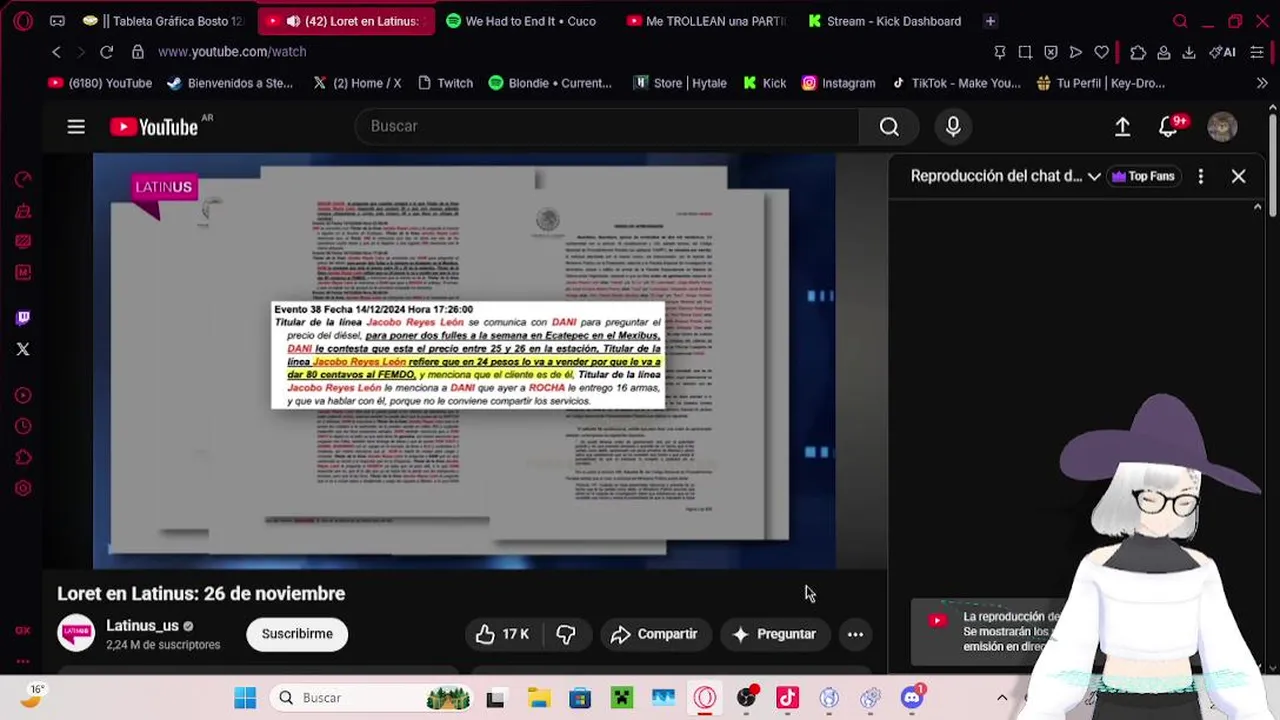
Task: Open the YouTube bookmark in bookmarks bar
Action: [100, 83]
